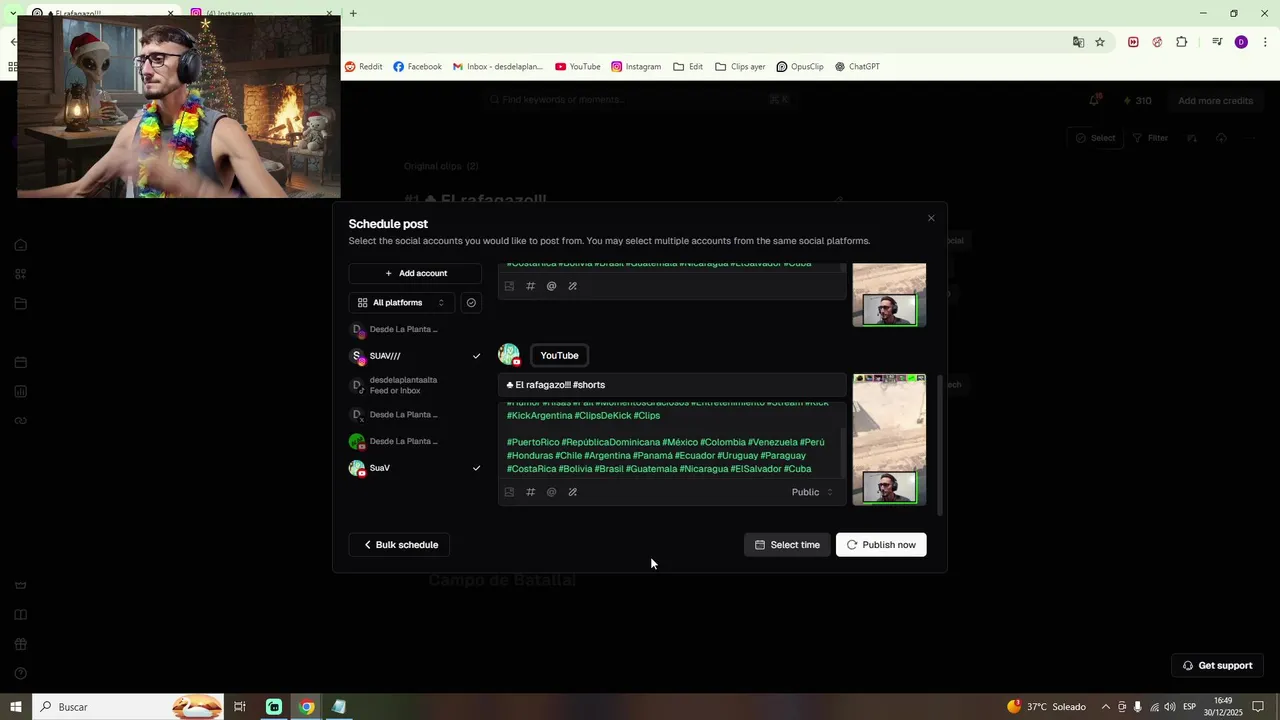Add mention icon in YouTube post toolbar

click(551, 492)
